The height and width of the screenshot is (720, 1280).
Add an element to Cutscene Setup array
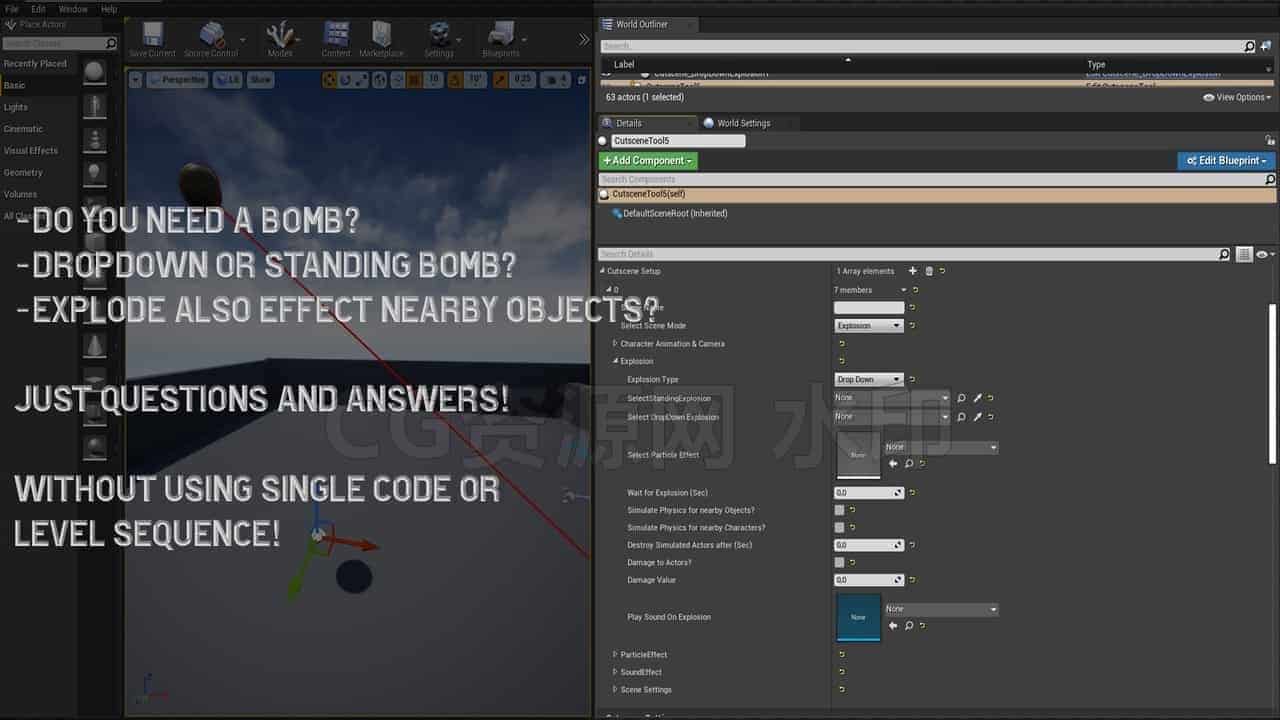pos(912,271)
